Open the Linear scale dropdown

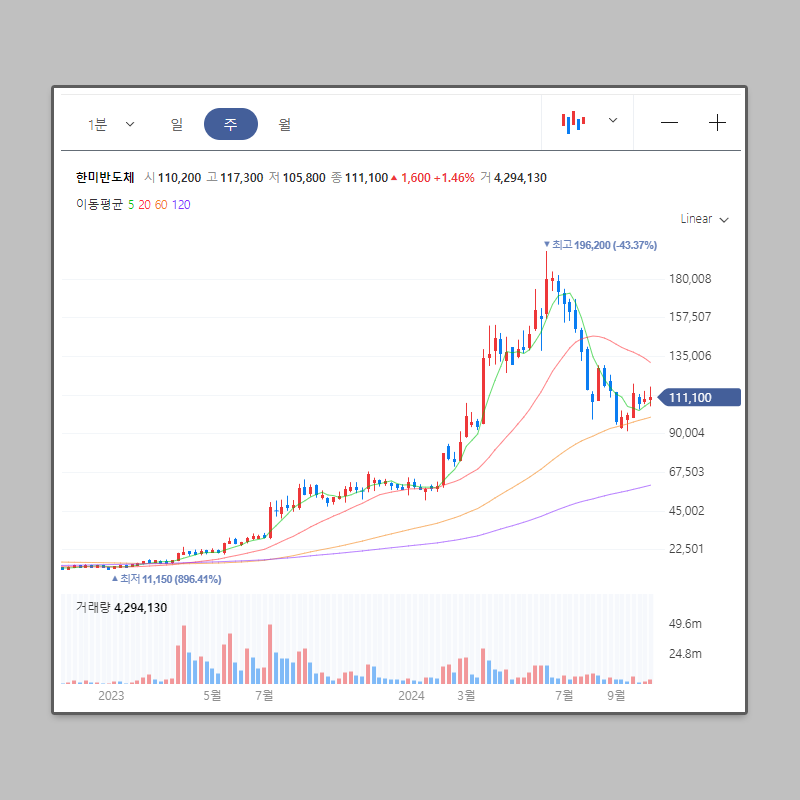tap(704, 219)
